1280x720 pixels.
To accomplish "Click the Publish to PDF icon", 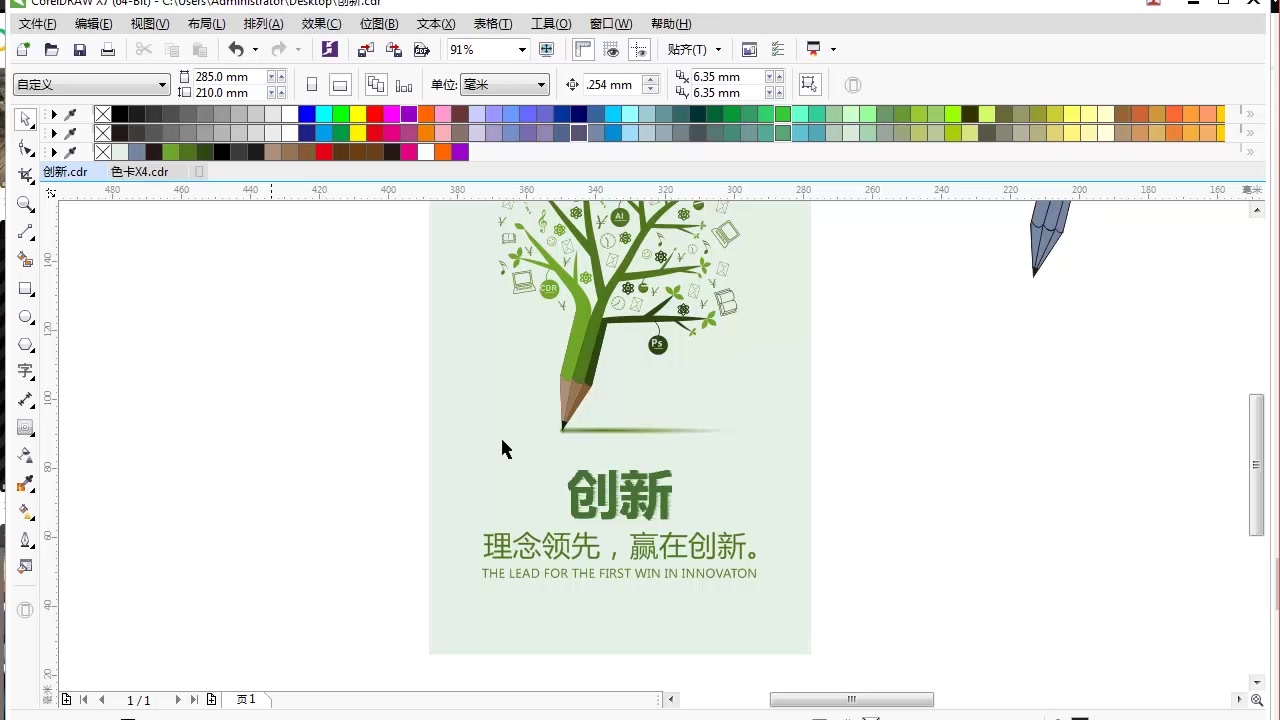I will click(x=422, y=49).
